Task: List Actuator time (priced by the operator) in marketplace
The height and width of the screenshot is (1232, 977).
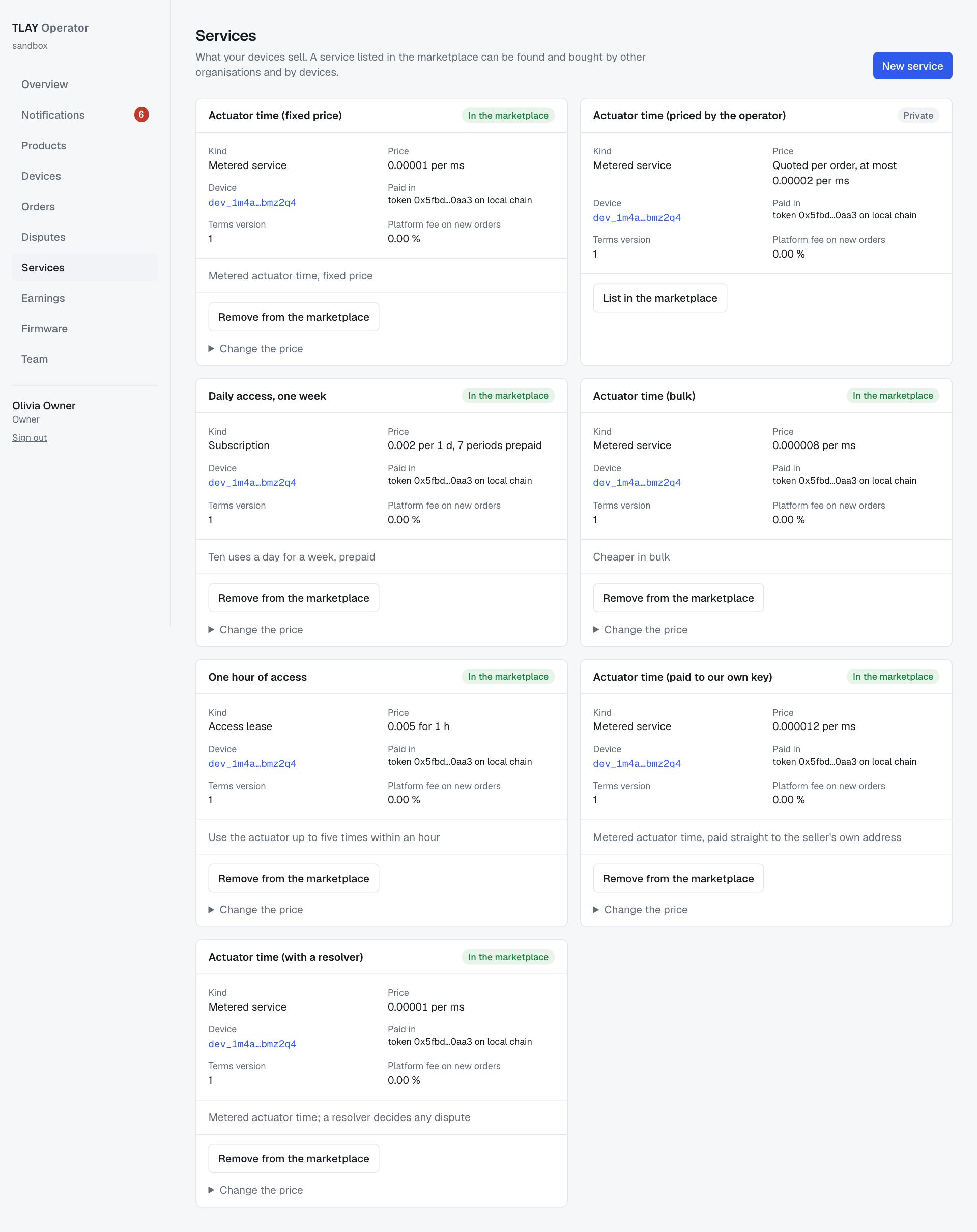Action: point(659,298)
